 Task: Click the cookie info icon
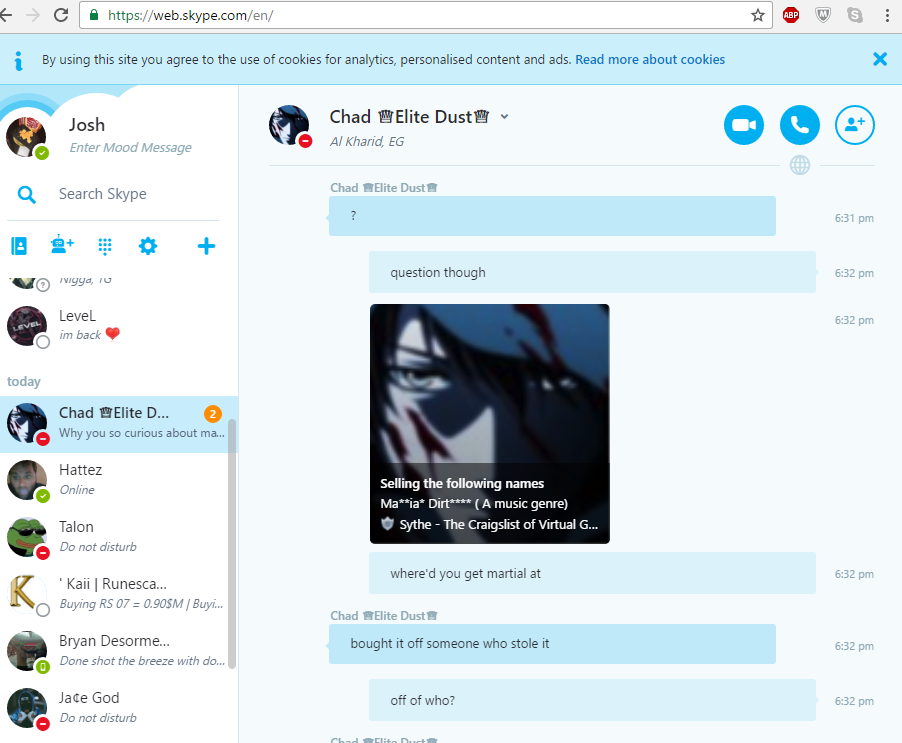point(19,61)
